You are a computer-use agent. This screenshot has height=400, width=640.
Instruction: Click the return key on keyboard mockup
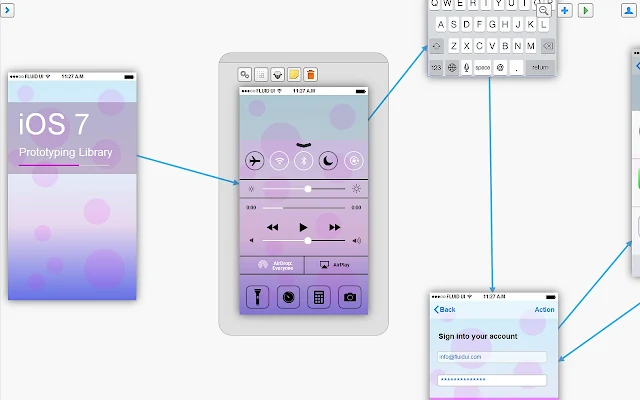(x=540, y=67)
